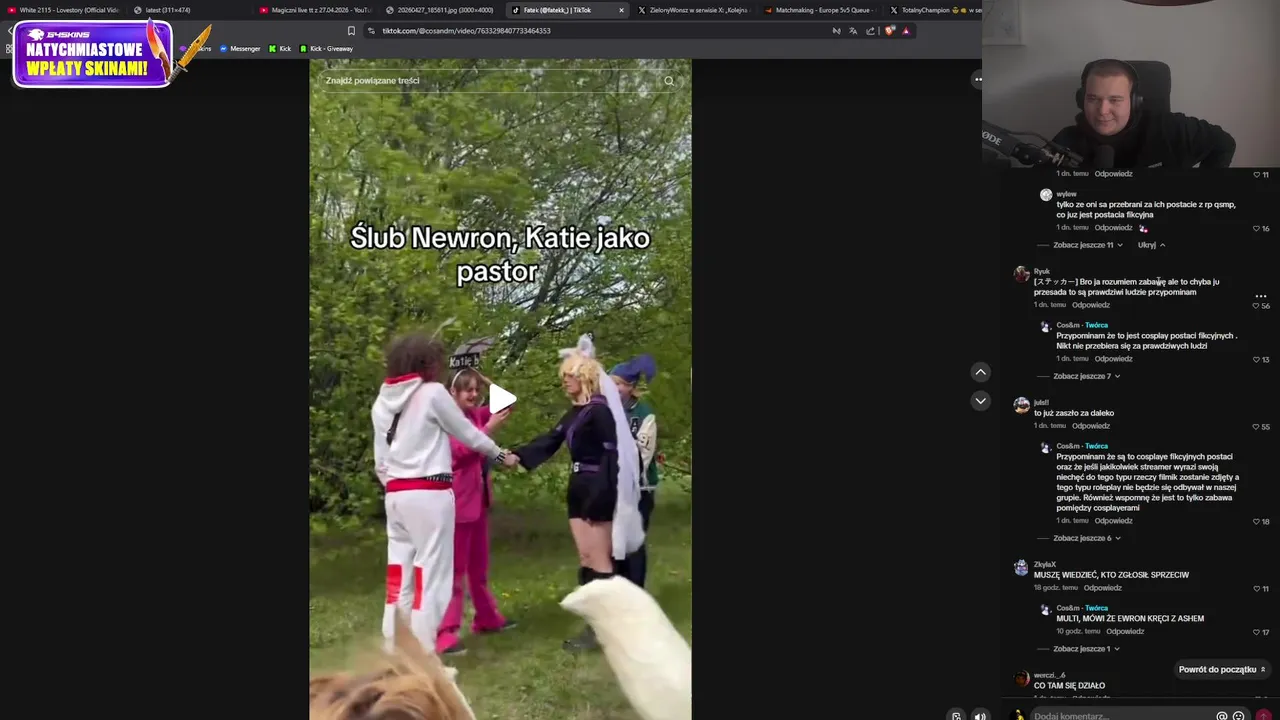This screenshot has height=720, width=1280.
Task: Switch to 'Matchmaking - Europe 5v5 Queue' tab
Action: [x=819, y=10]
